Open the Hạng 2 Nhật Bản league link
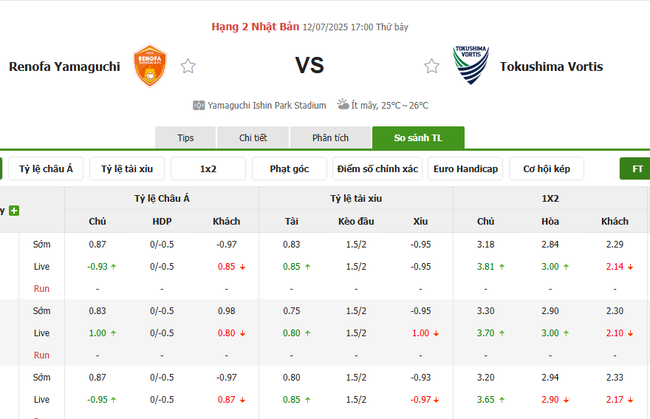 pyautogui.click(x=255, y=26)
